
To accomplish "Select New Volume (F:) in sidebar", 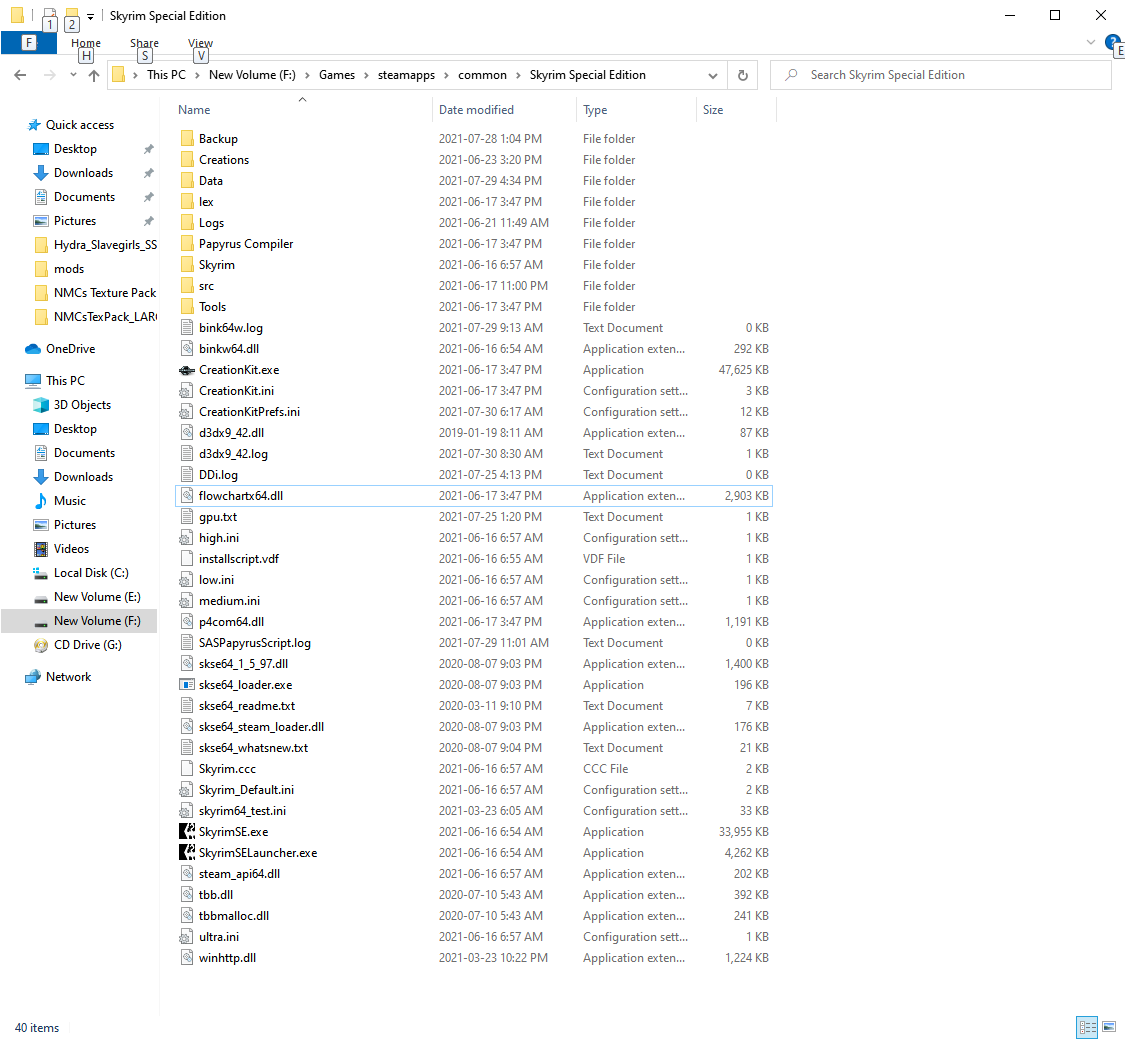I will pos(80,621).
